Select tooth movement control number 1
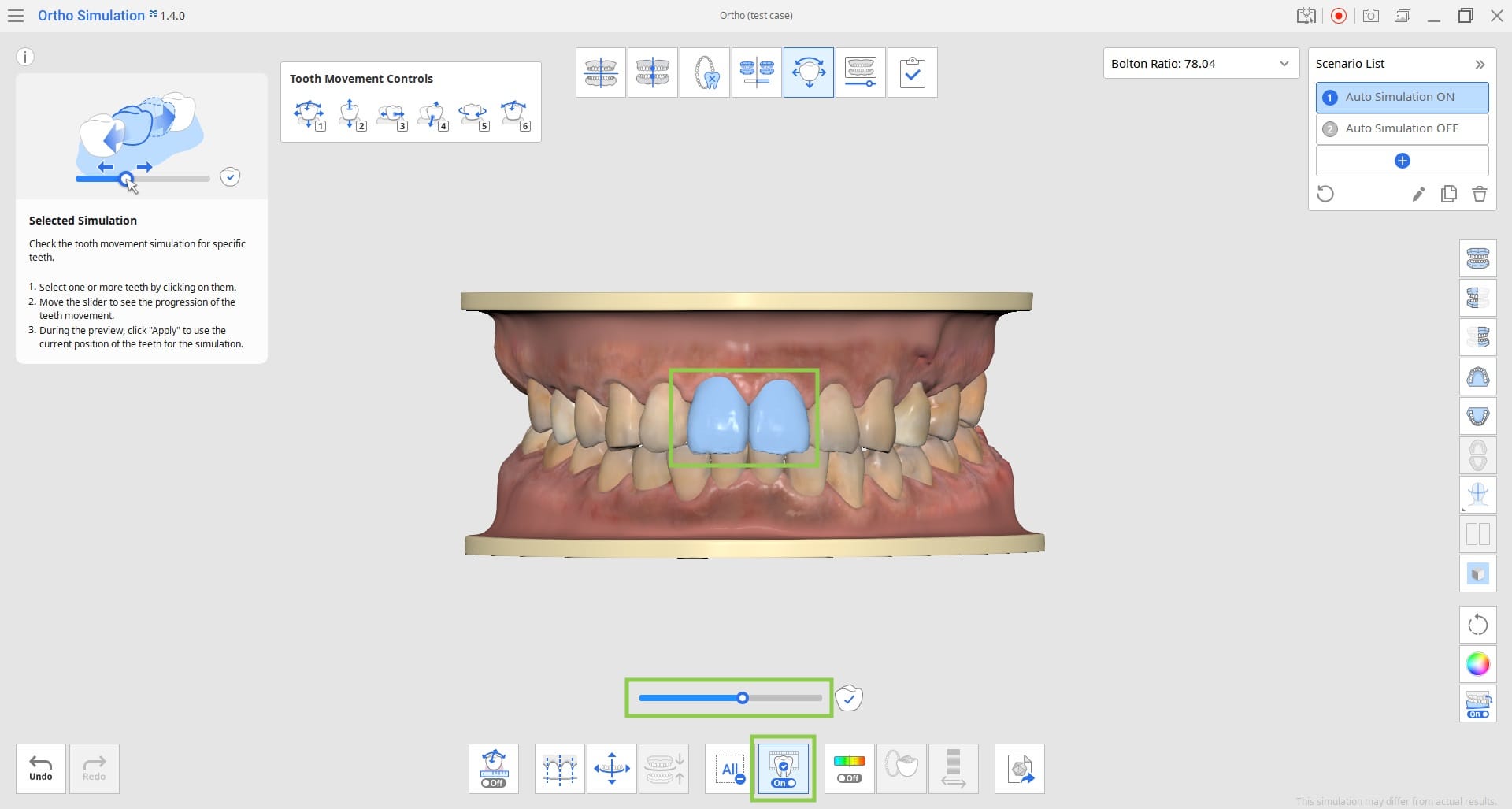This screenshot has height=809, width=1512. (309, 115)
